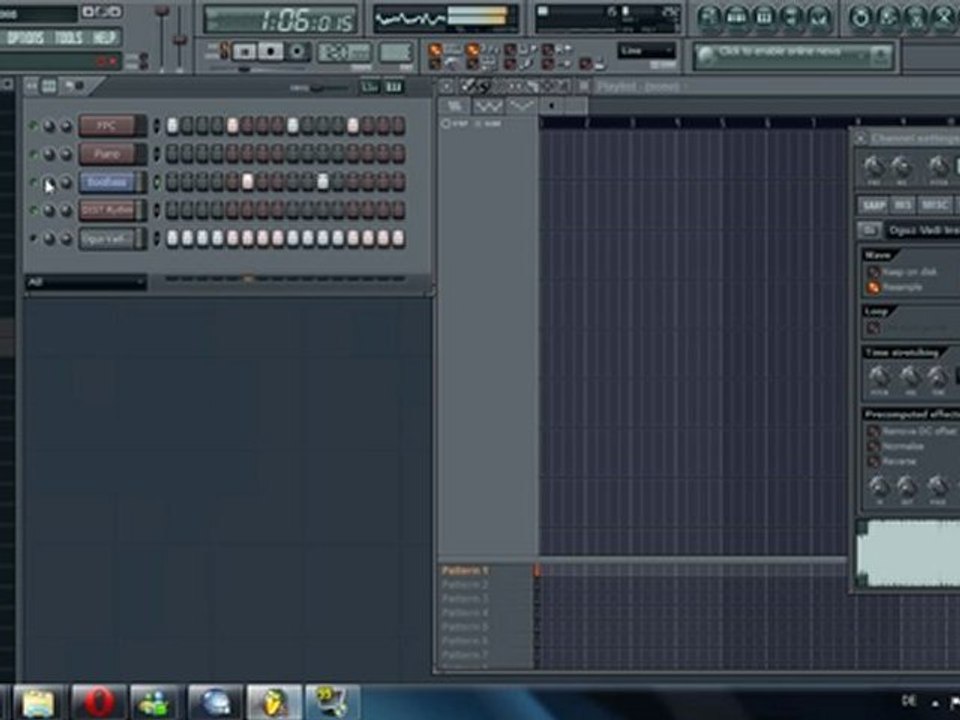Image resolution: width=960 pixels, height=720 pixels.
Task: Open the Oguz Vadi sample channel
Action: (108, 238)
